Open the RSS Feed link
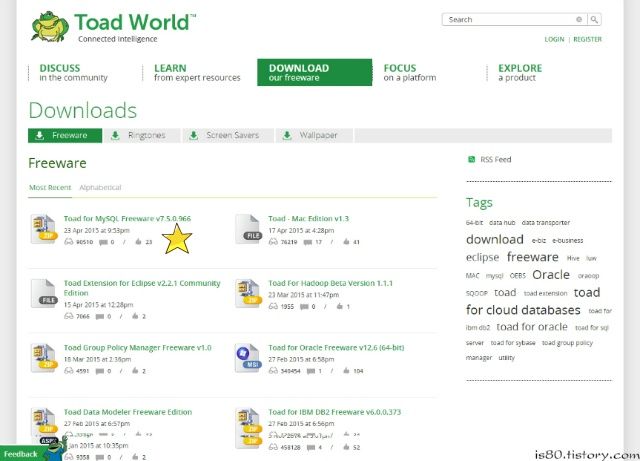Image resolution: width=640 pixels, height=461 pixels. pyautogui.click(x=496, y=159)
